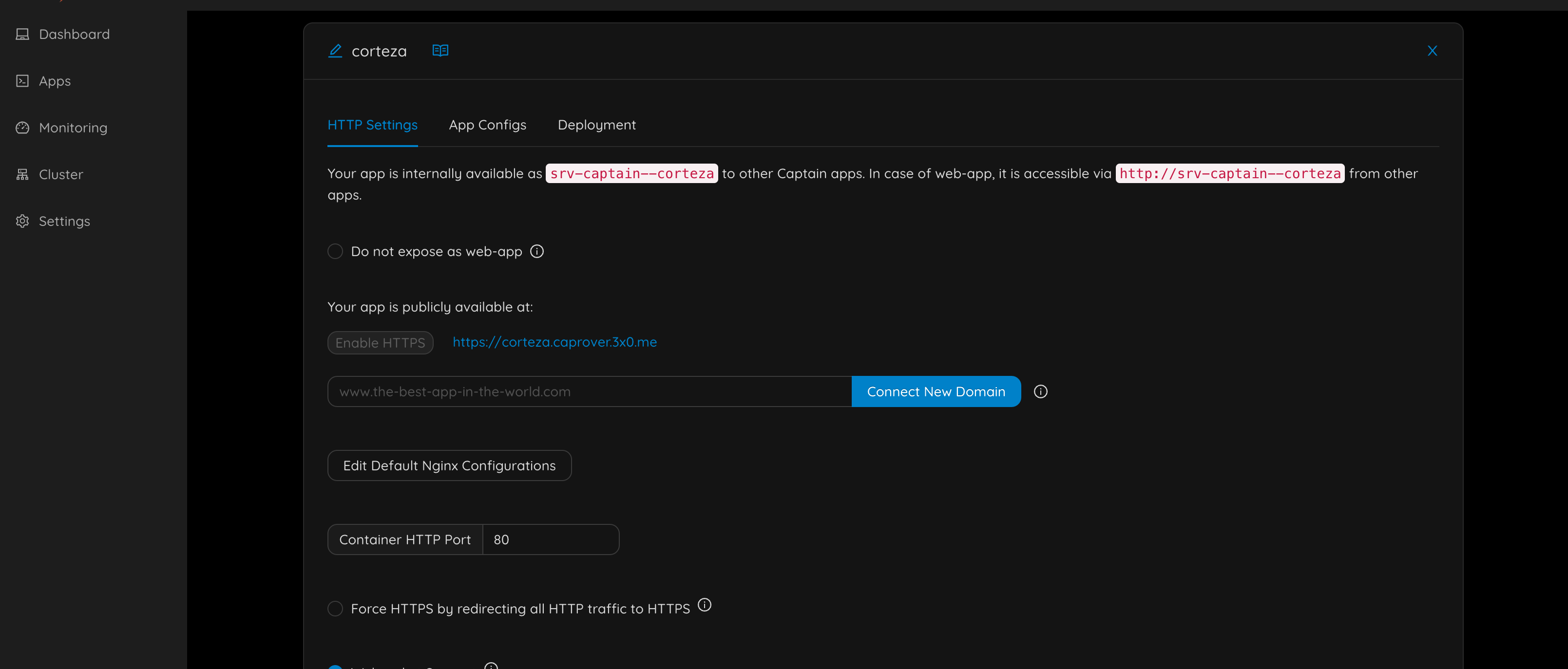Click the Monitoring gauge icon
1568x669 pixels.
[x=22, y=128]
